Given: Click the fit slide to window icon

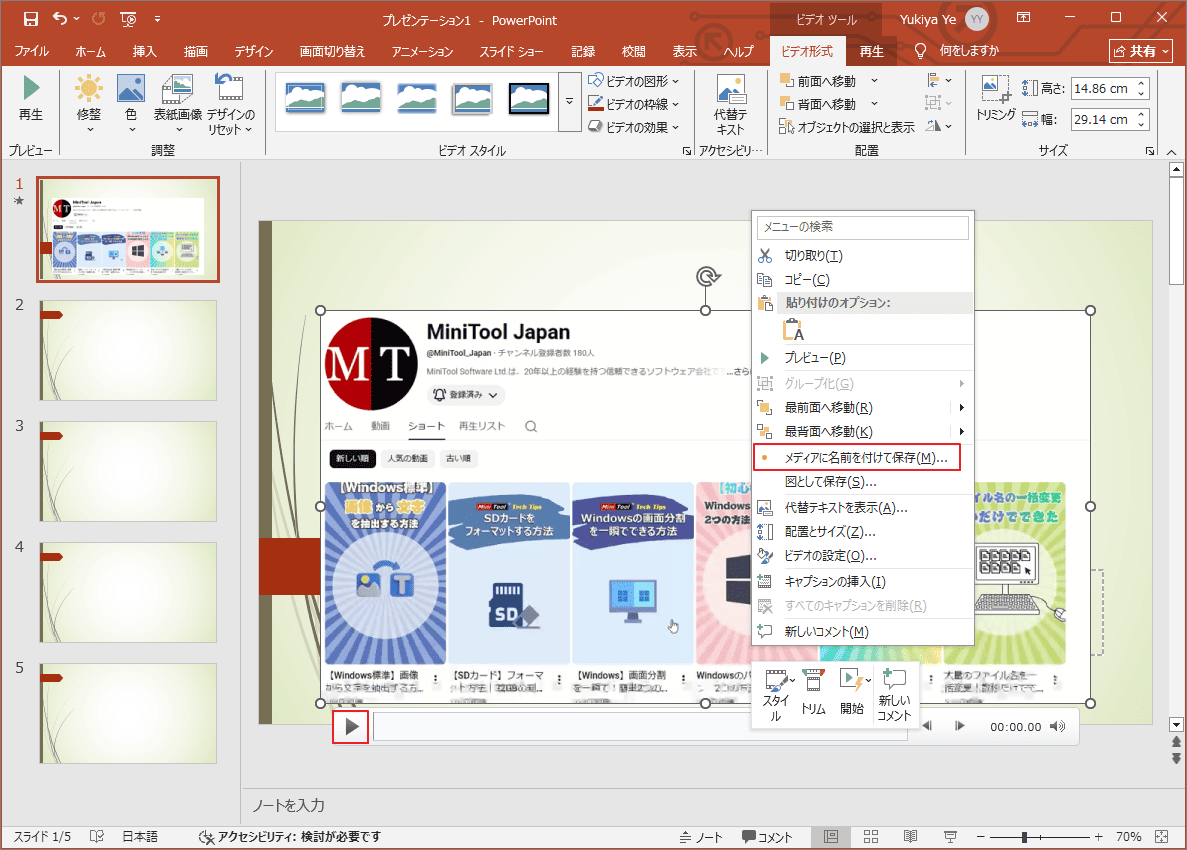Looking at the screenshot, I should click(1162, 836).
